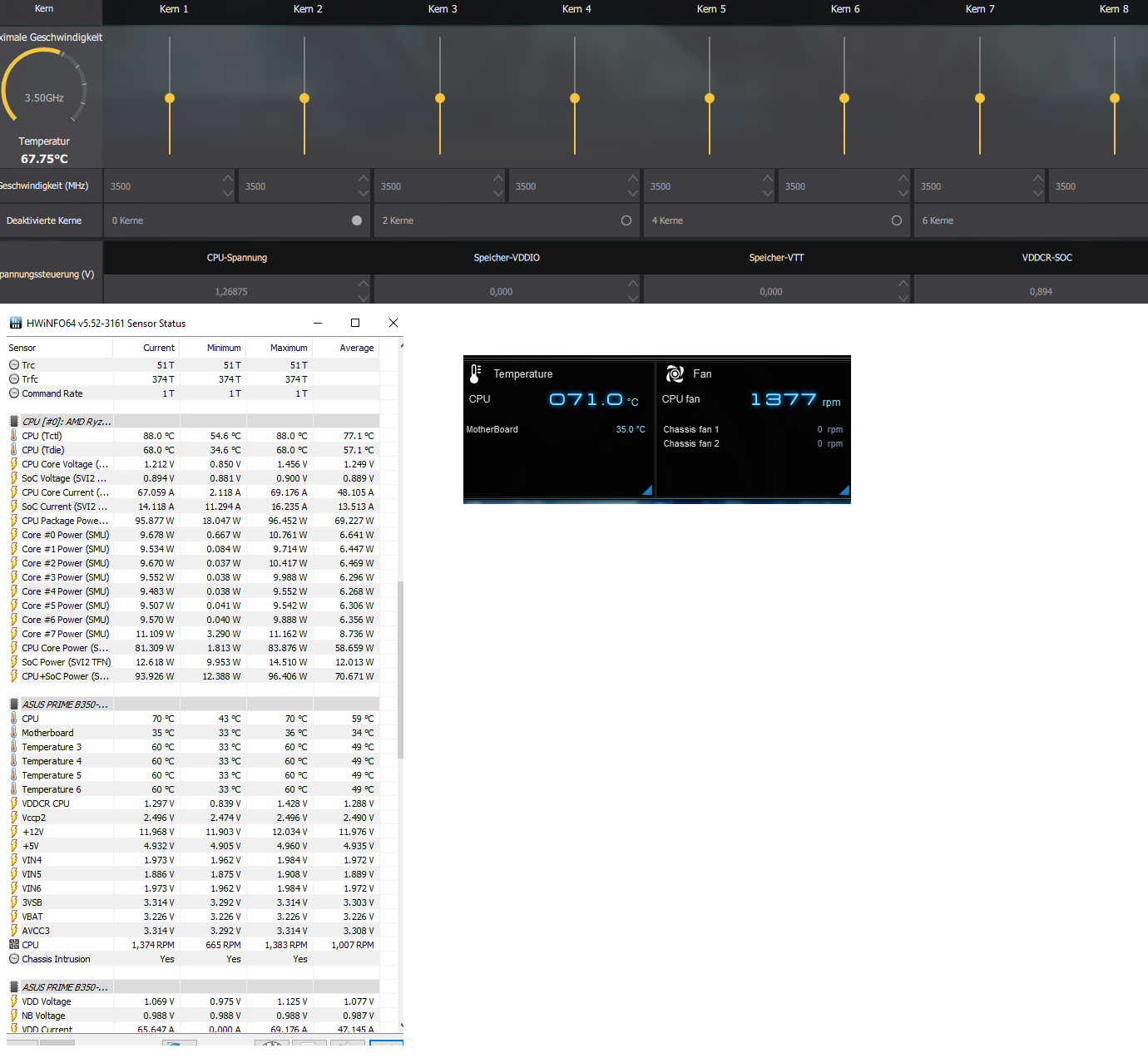1148x1058 pixels.
Task: Select the 4 Kerne radio button
Action: (897, 220)
